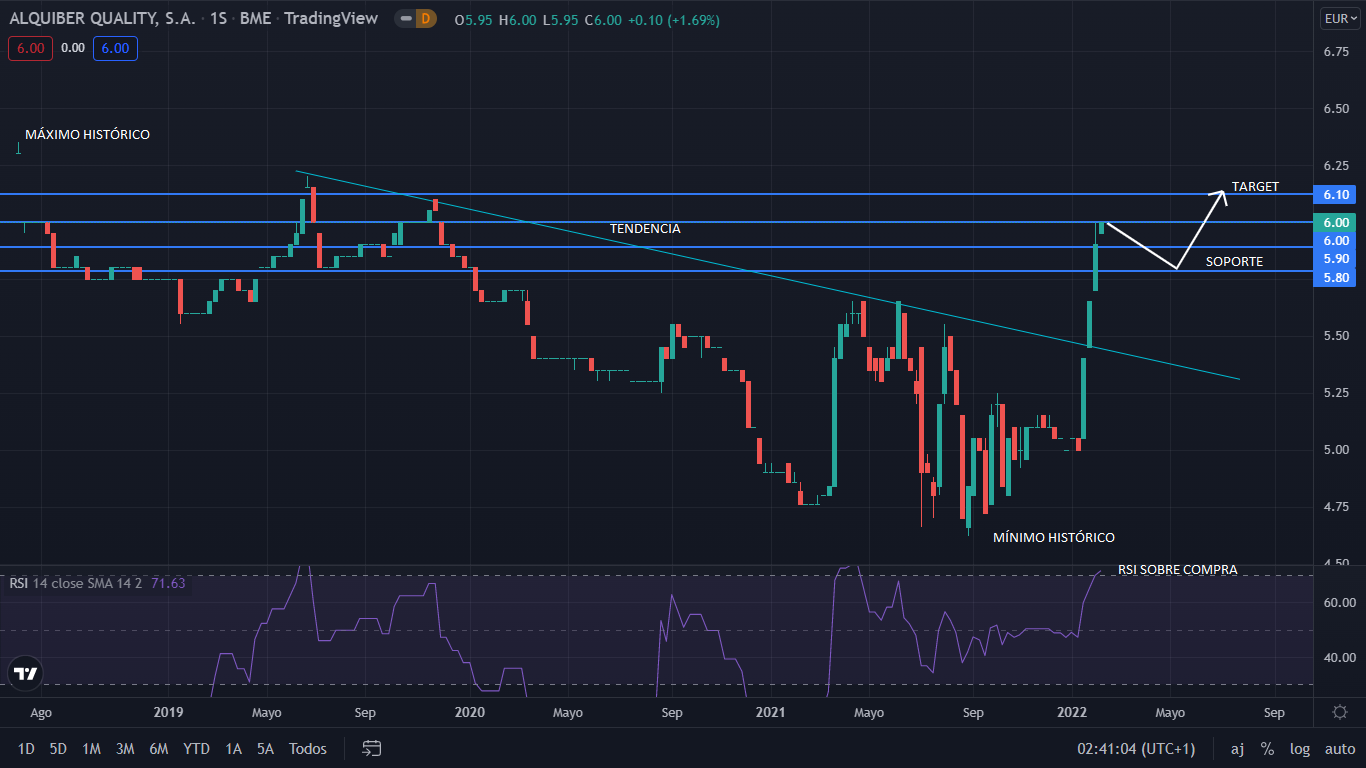Select the TENDENCIA trend line label
This screenshot has height=768, width=1366.
click(645, 229)
